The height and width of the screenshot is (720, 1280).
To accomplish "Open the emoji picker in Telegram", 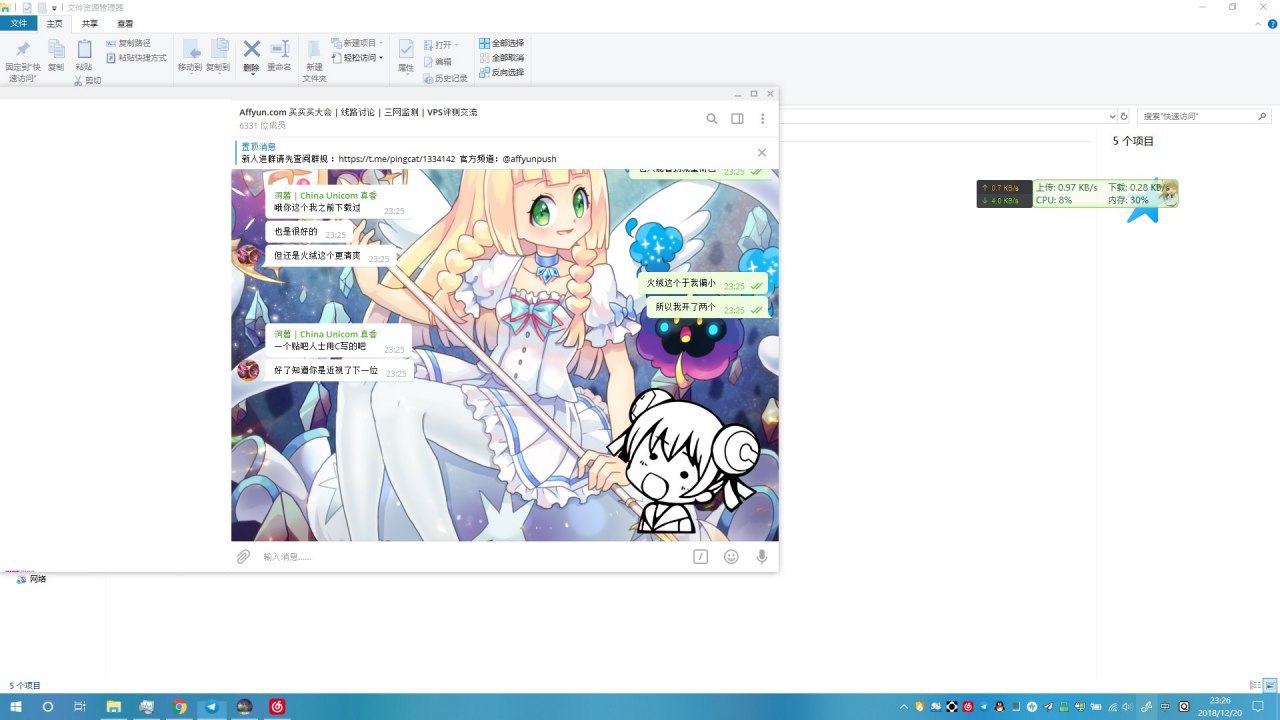I will tap(731, 556).
